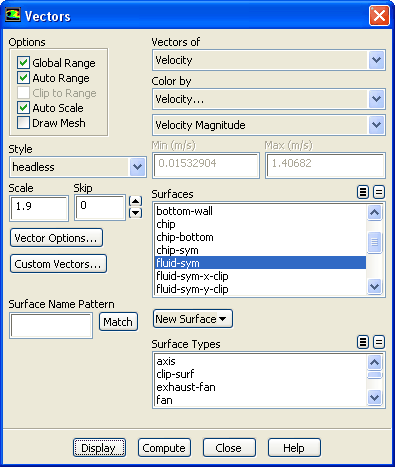This screenshot has width=395, height=467.
Task: Click the Close button at bottom
Action: 229,448
